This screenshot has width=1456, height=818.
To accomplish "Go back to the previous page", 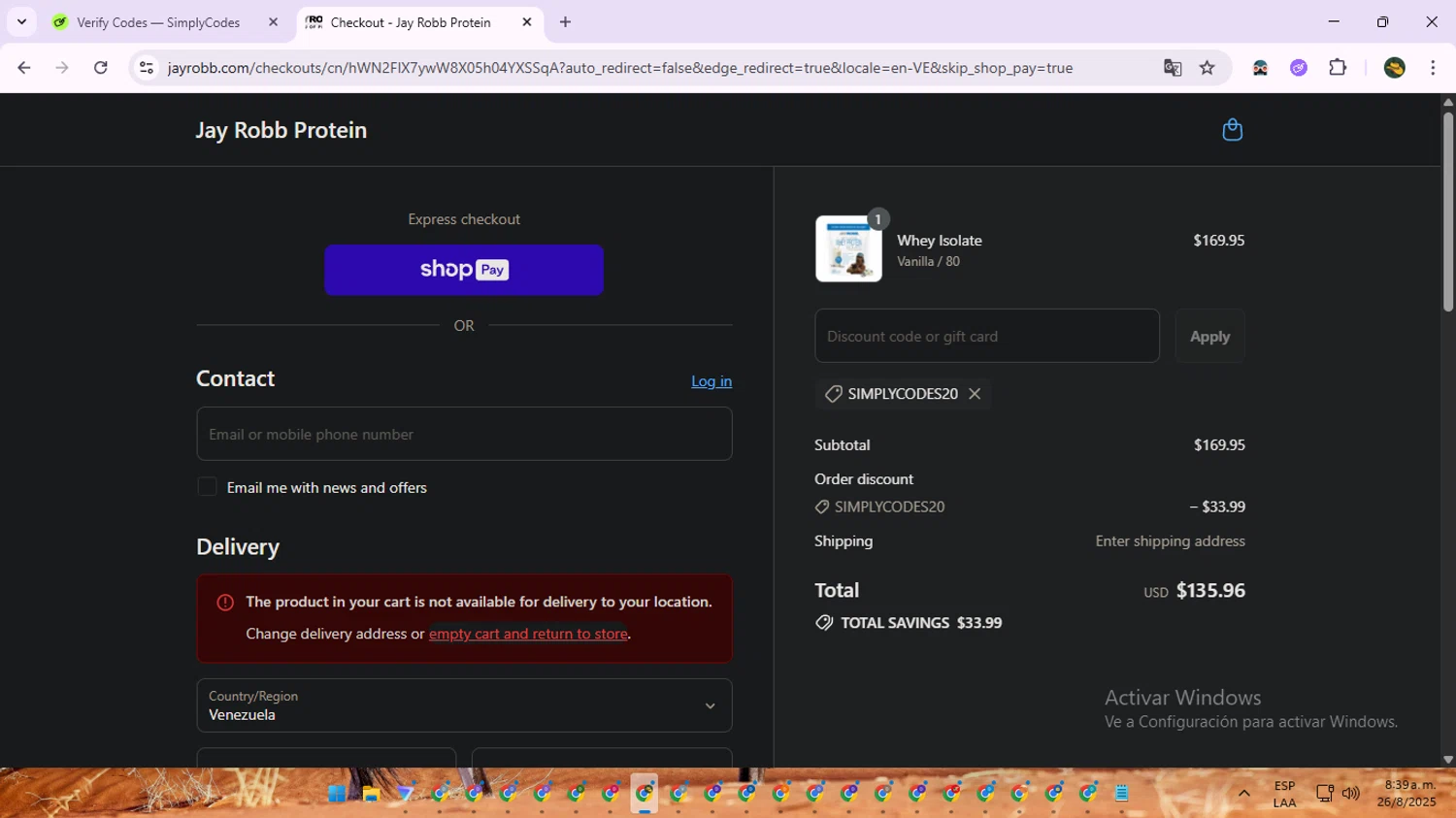I will [24, 68].
